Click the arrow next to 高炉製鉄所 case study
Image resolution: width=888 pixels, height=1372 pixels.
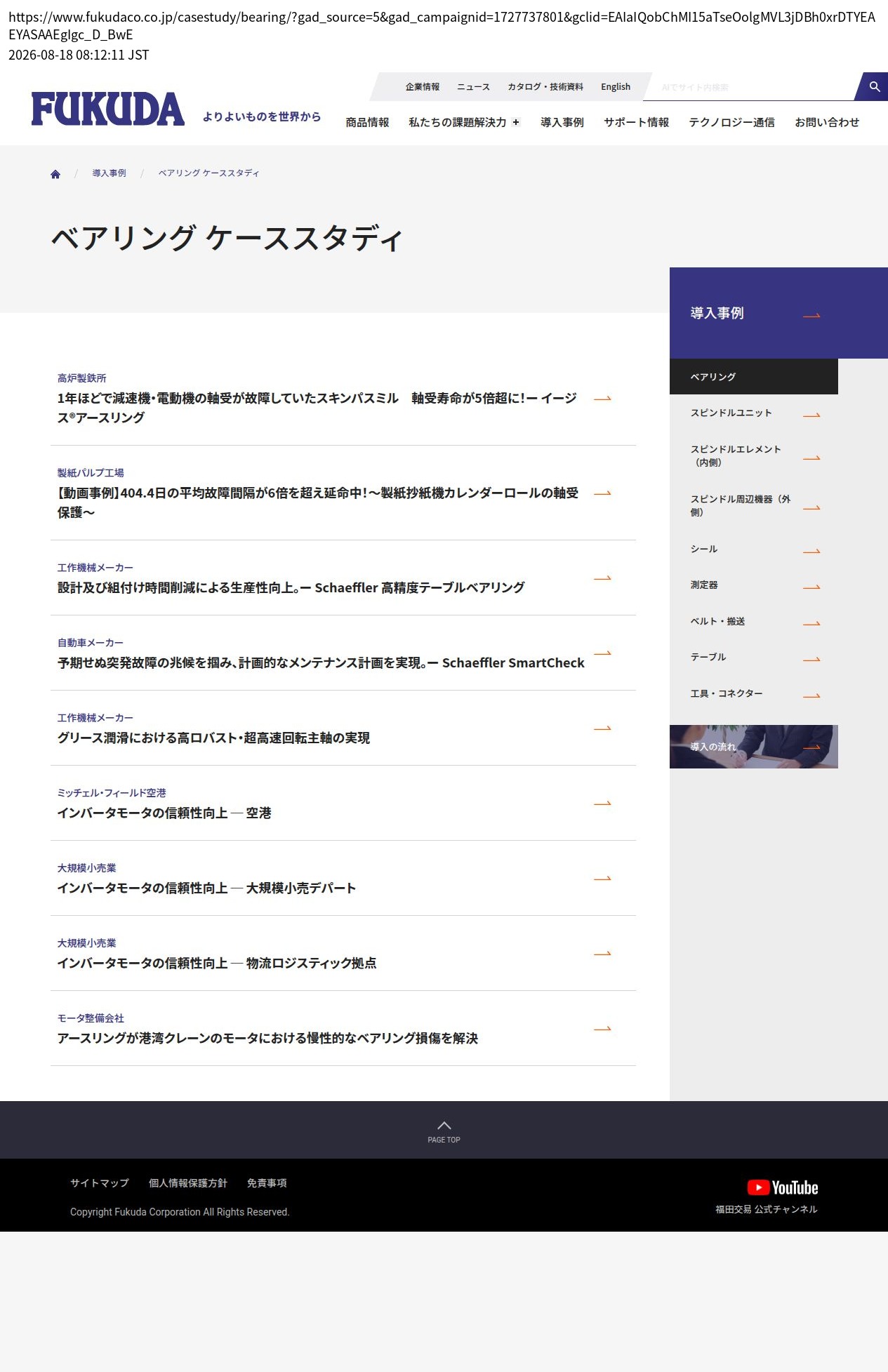tap(602, 398)
